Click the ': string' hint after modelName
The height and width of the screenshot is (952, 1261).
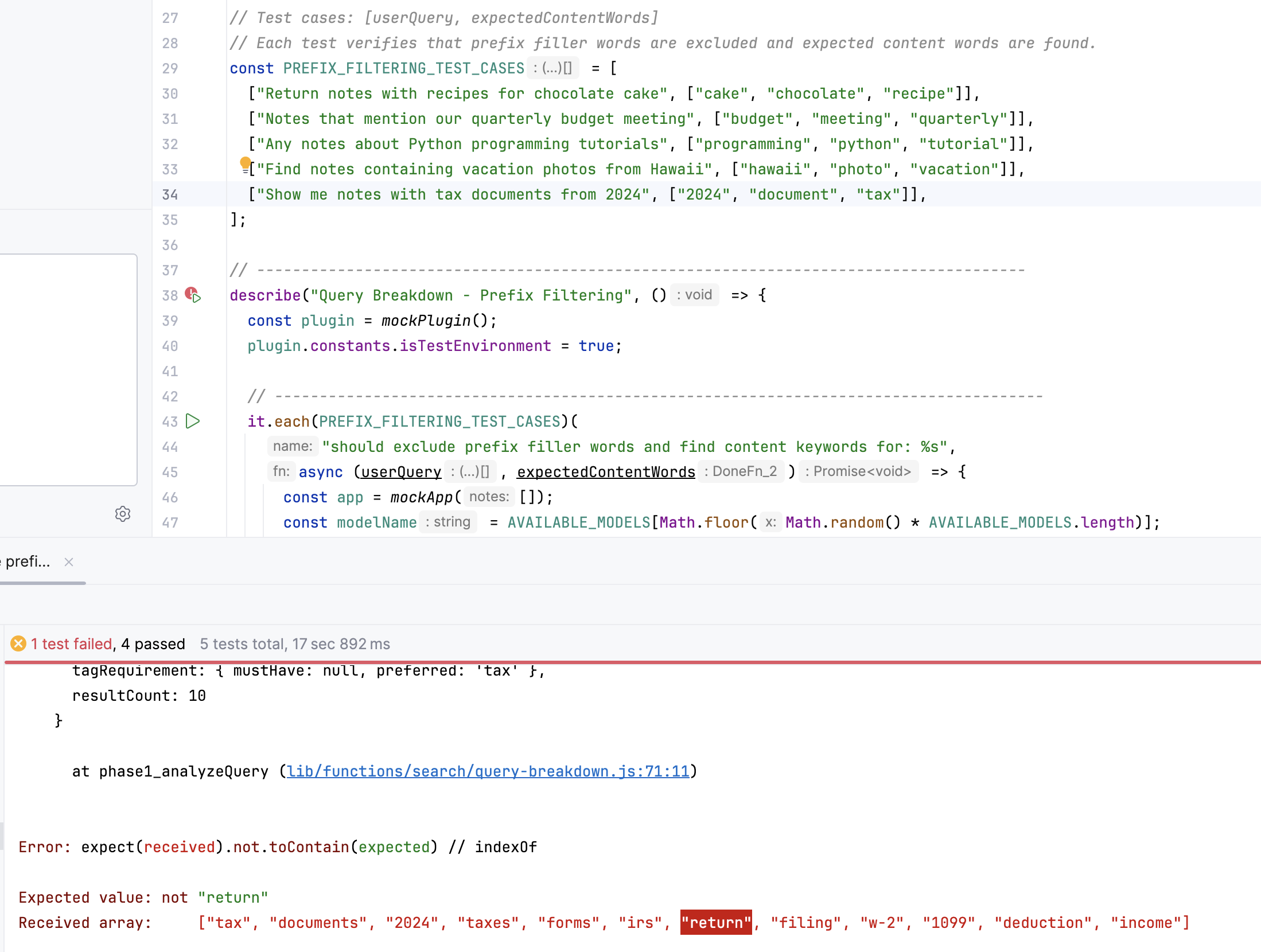coord(448,522)
